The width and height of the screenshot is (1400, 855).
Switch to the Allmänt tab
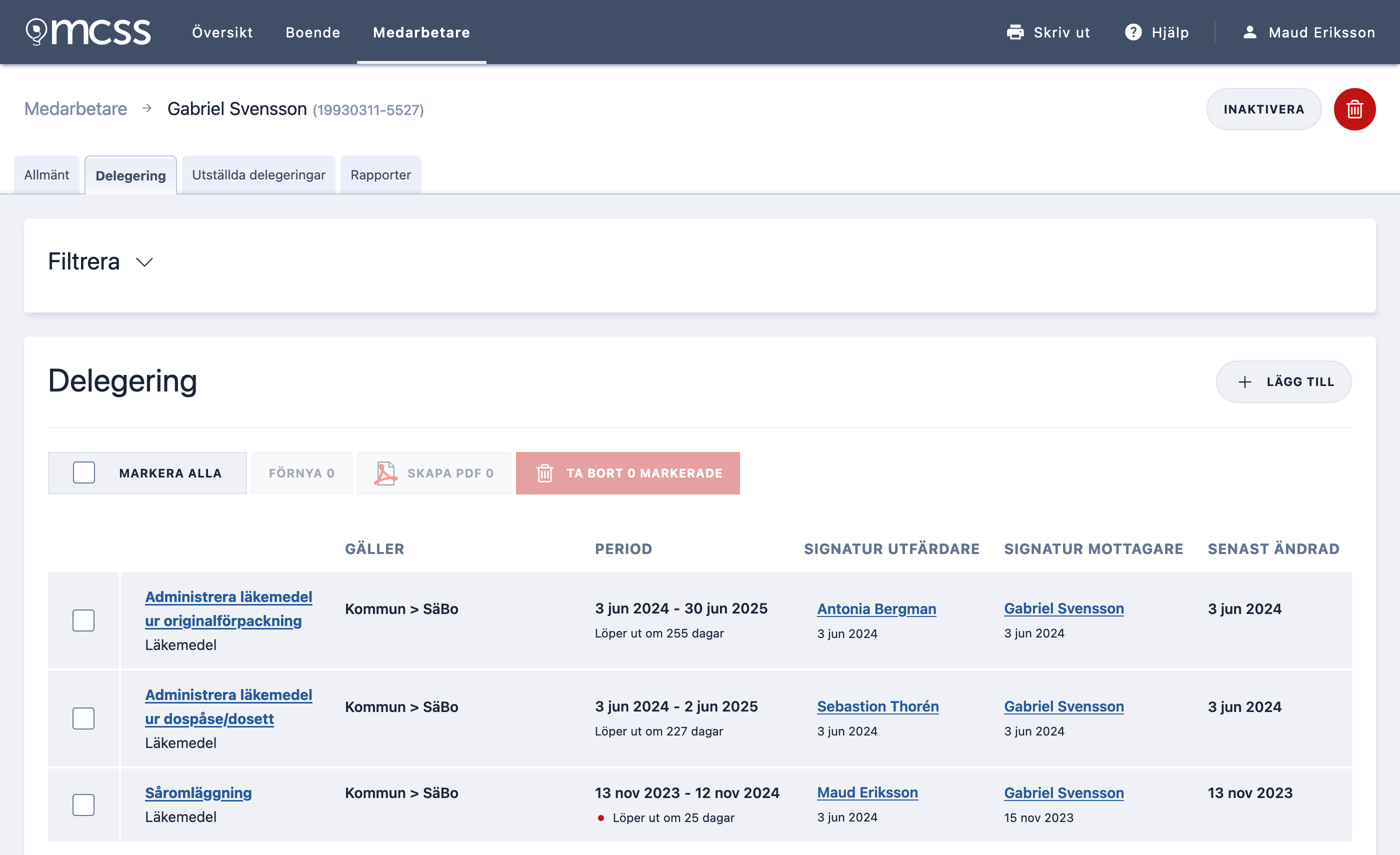click(46, 175)
